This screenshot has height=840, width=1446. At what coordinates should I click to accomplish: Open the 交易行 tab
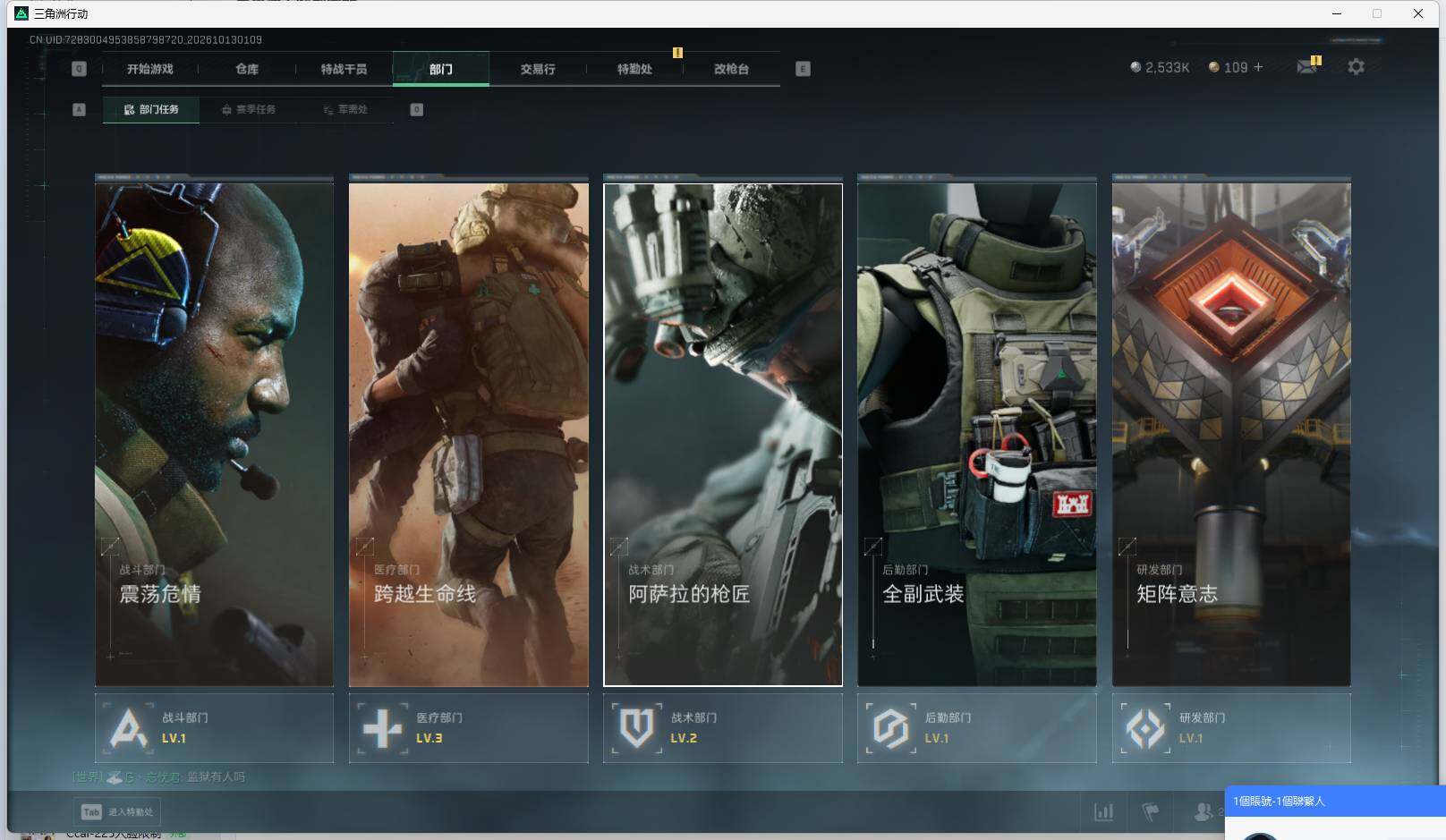(x=538, y=69)
